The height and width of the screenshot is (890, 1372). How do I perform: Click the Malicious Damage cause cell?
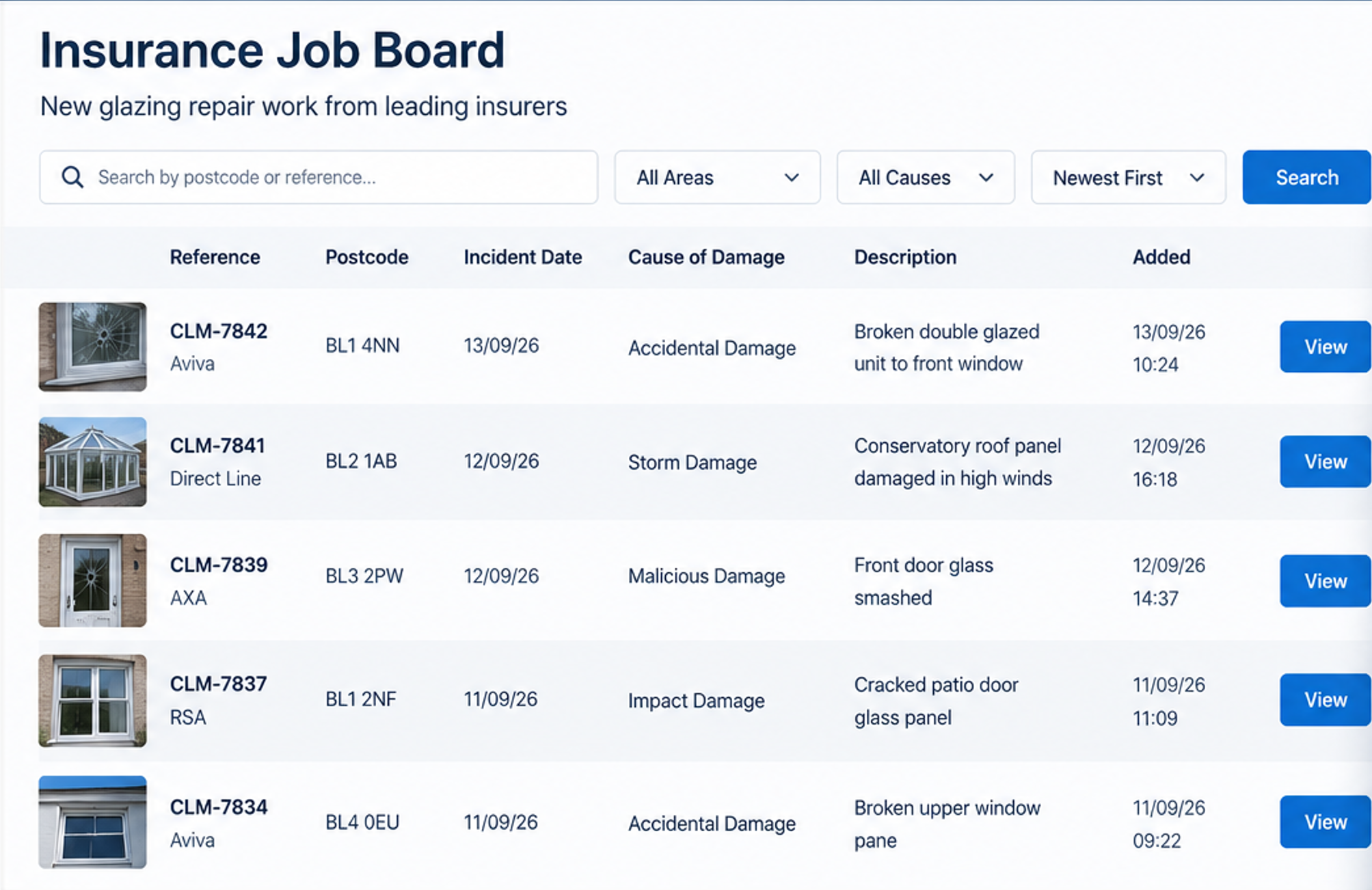coord(706,576)
